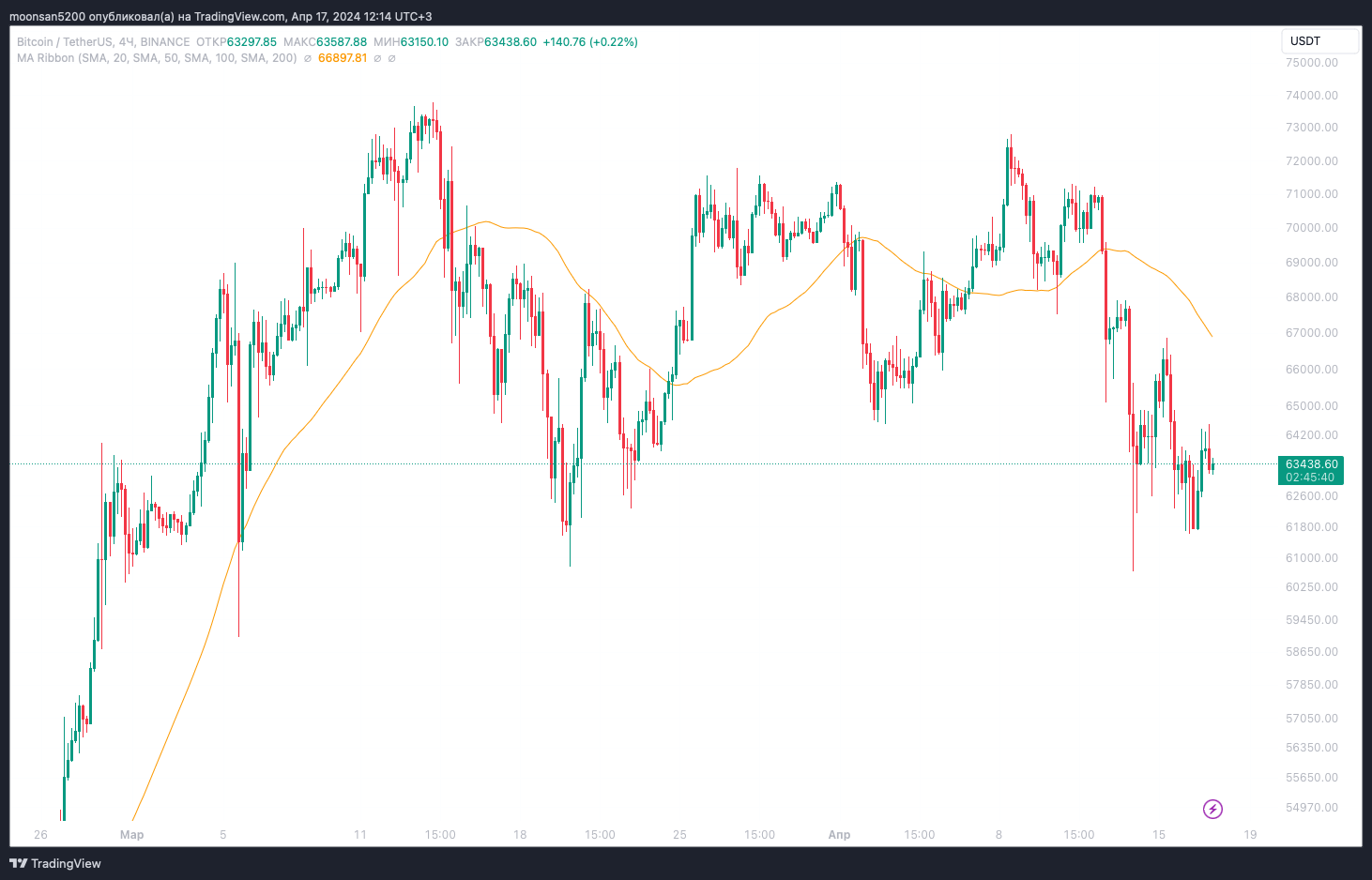Click the 70000.00 price axis label
Viewport: 1372px width, 880px height.
(1312, 228)
